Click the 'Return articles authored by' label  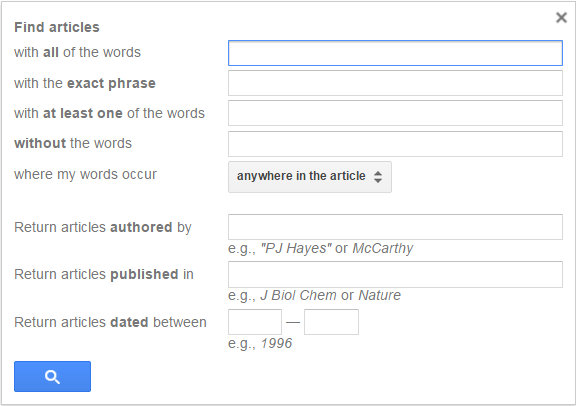103,227
